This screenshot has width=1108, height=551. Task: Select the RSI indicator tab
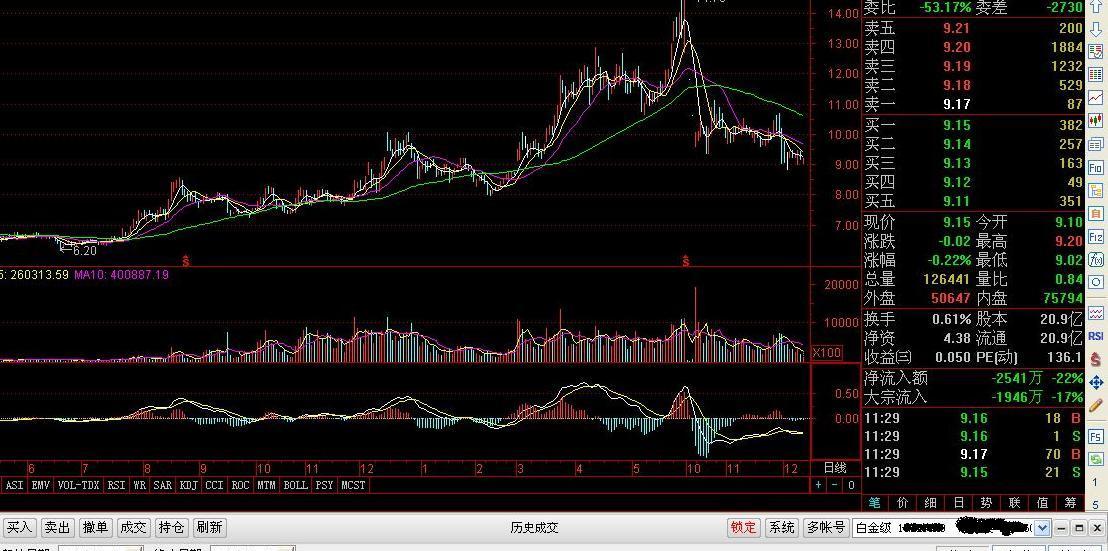(117, 485)
